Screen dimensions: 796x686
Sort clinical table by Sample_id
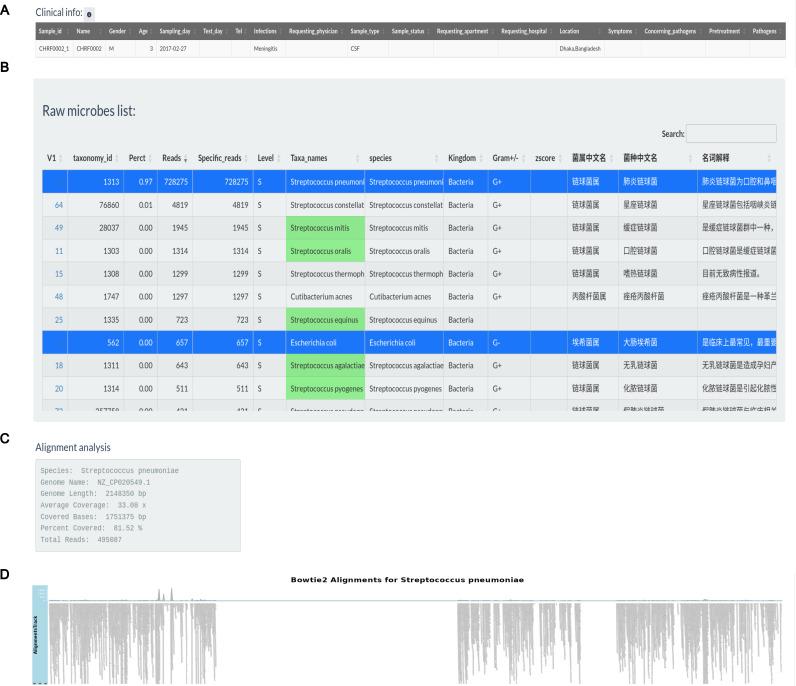52,32
